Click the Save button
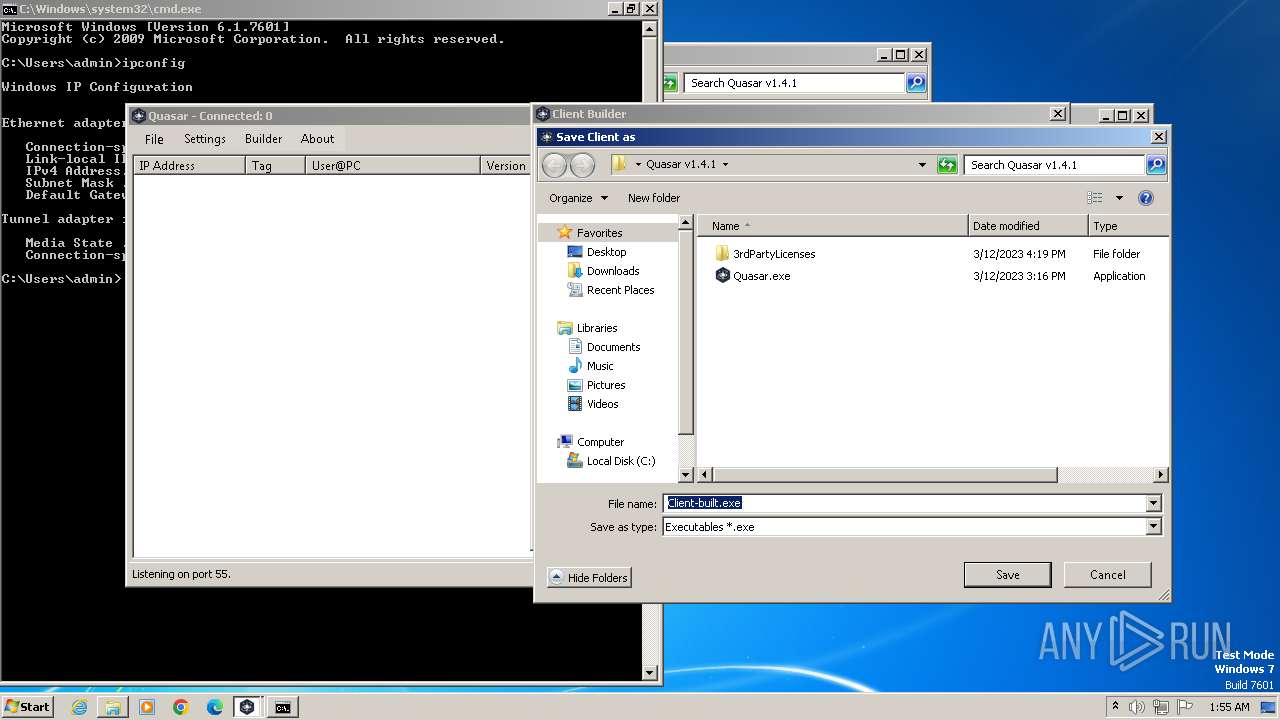This screenshot has width=1280, height=720. pyautogui.click(x=1007, y=575)
